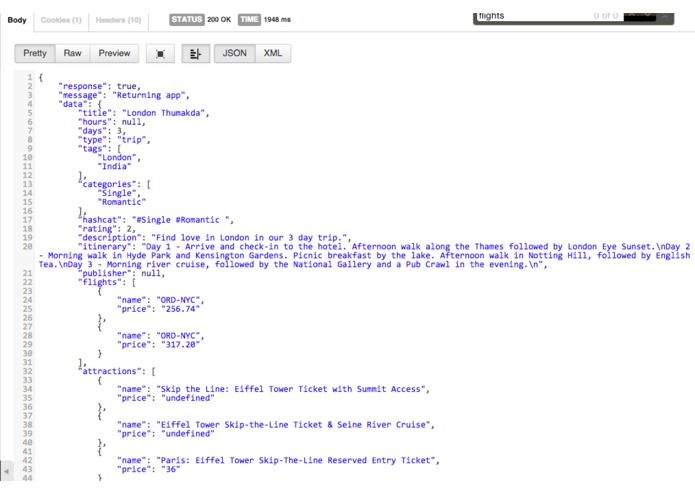This screenshot has width=695, height=494.
Task: Click the "response": true line
Action: click(99, 86)
